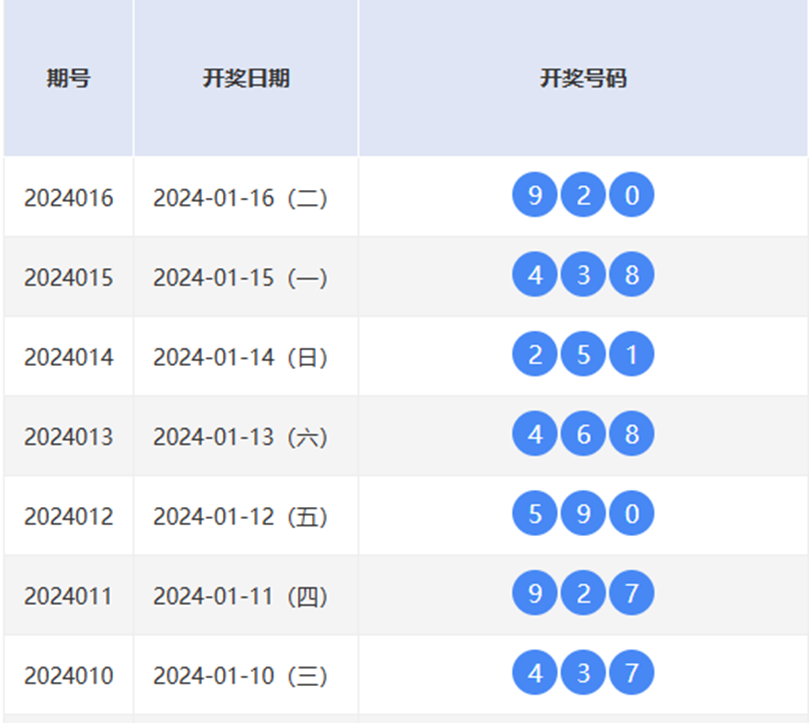This screenshot has height=723, width=809.
Task: Select ball 3 in issue 2024015 row
Action: click(x=583, y=275)
